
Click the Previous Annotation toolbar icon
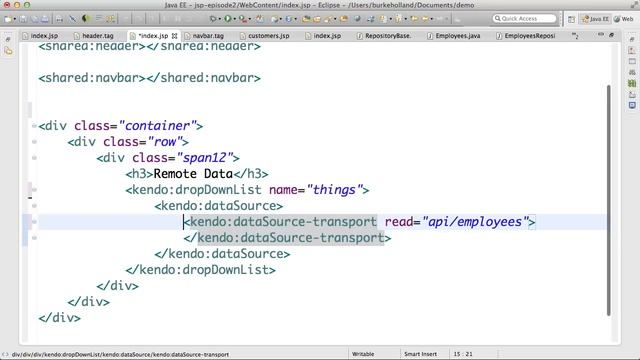click(398, 19)
